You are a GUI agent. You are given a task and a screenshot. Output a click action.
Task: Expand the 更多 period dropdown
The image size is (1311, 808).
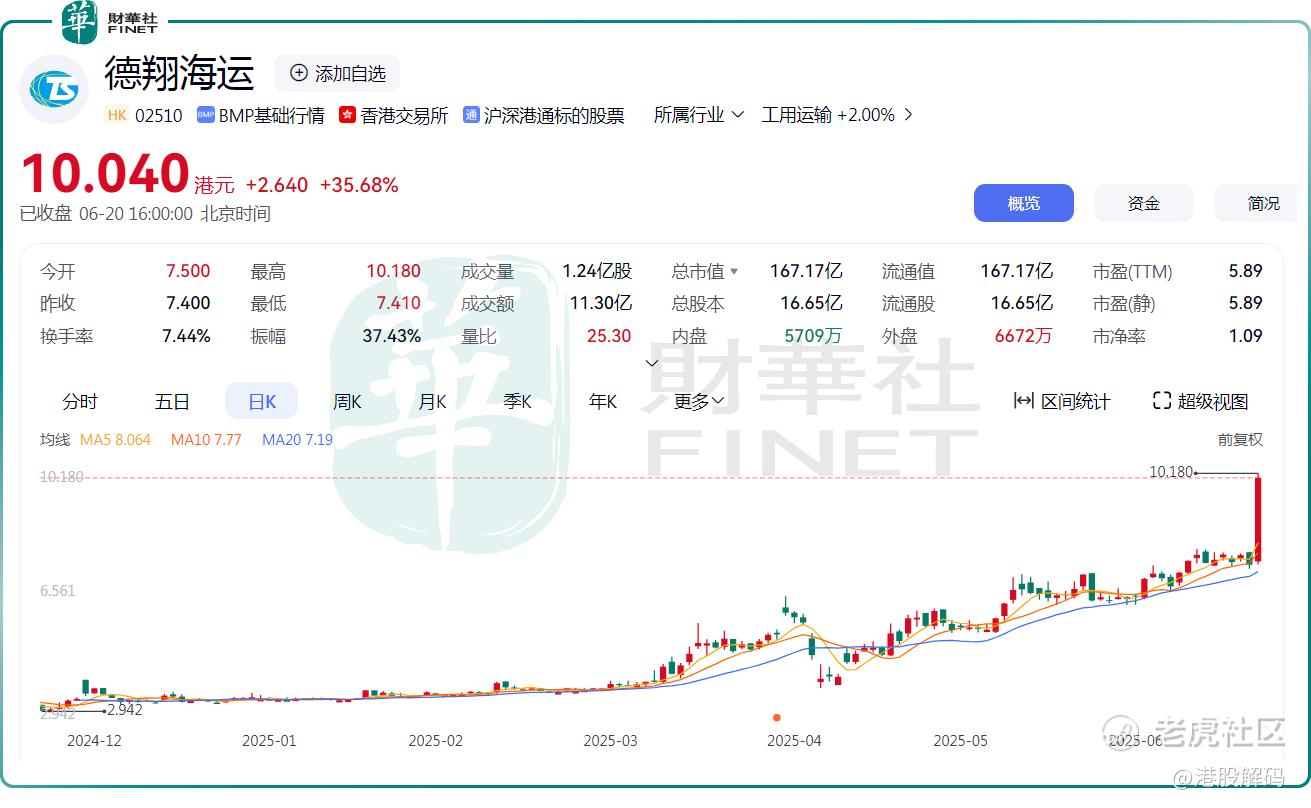(699, 401)
